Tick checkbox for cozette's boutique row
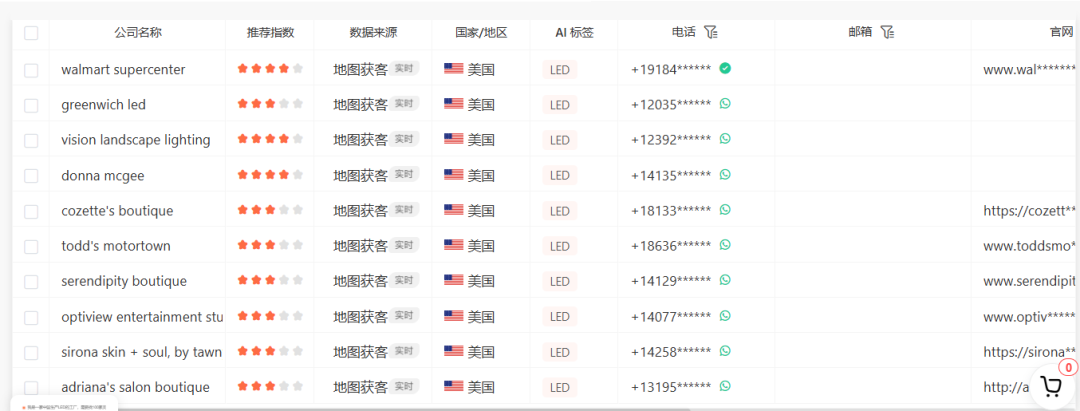 [31, 211]
